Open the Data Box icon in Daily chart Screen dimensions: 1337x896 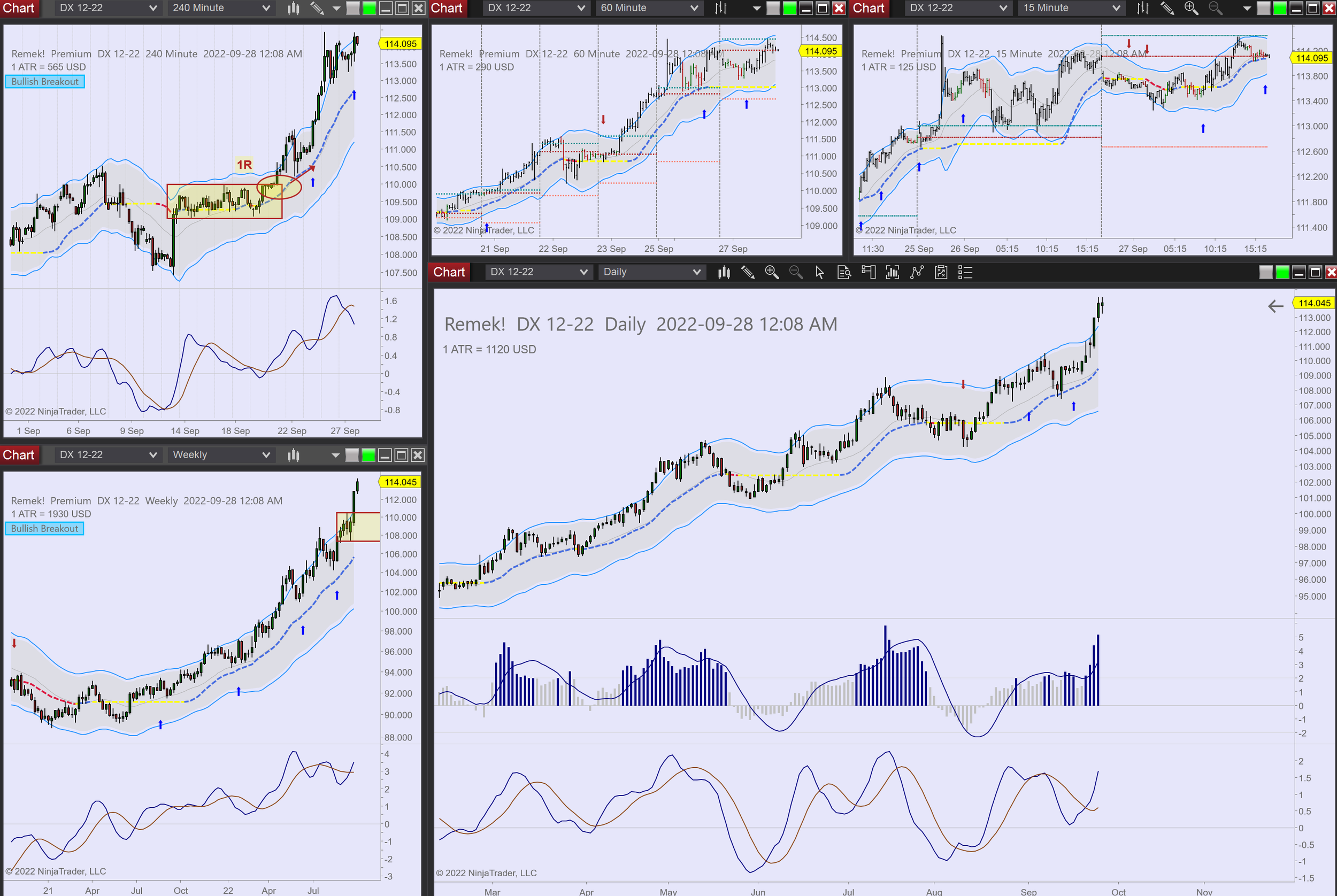844,273
